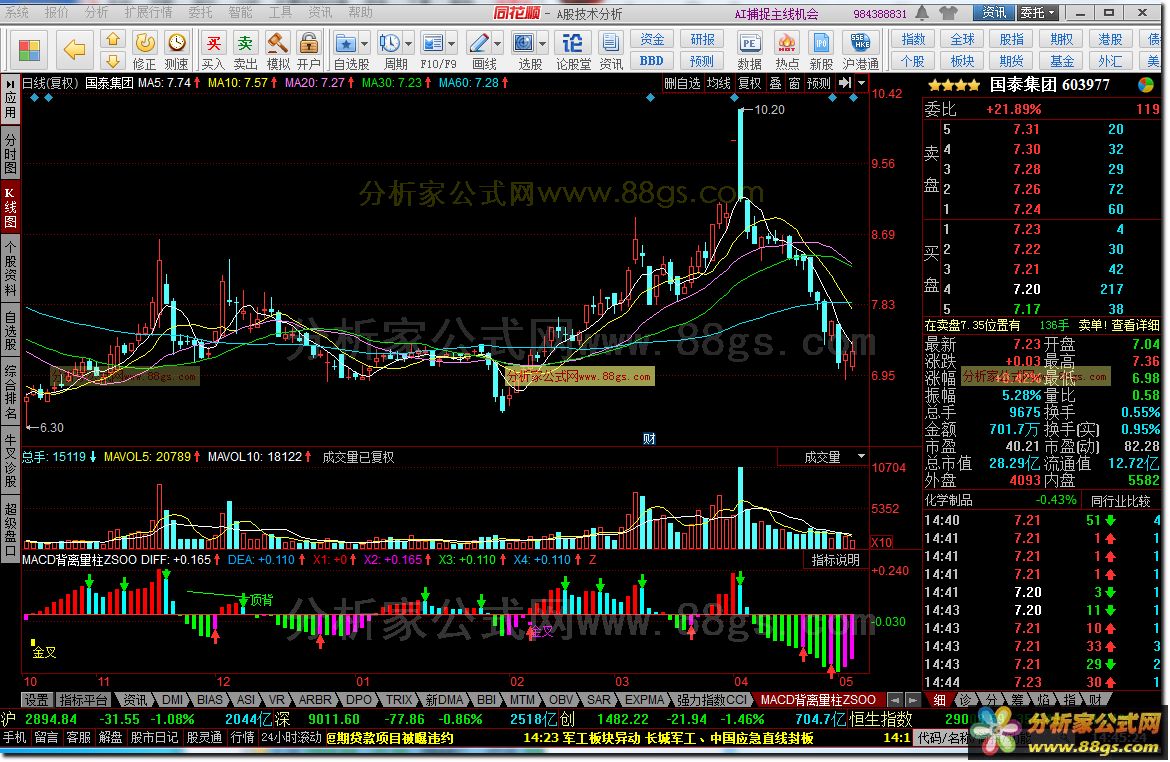Open the 报价 menu
Viewport: 1170px width, 762px height.
57,13
